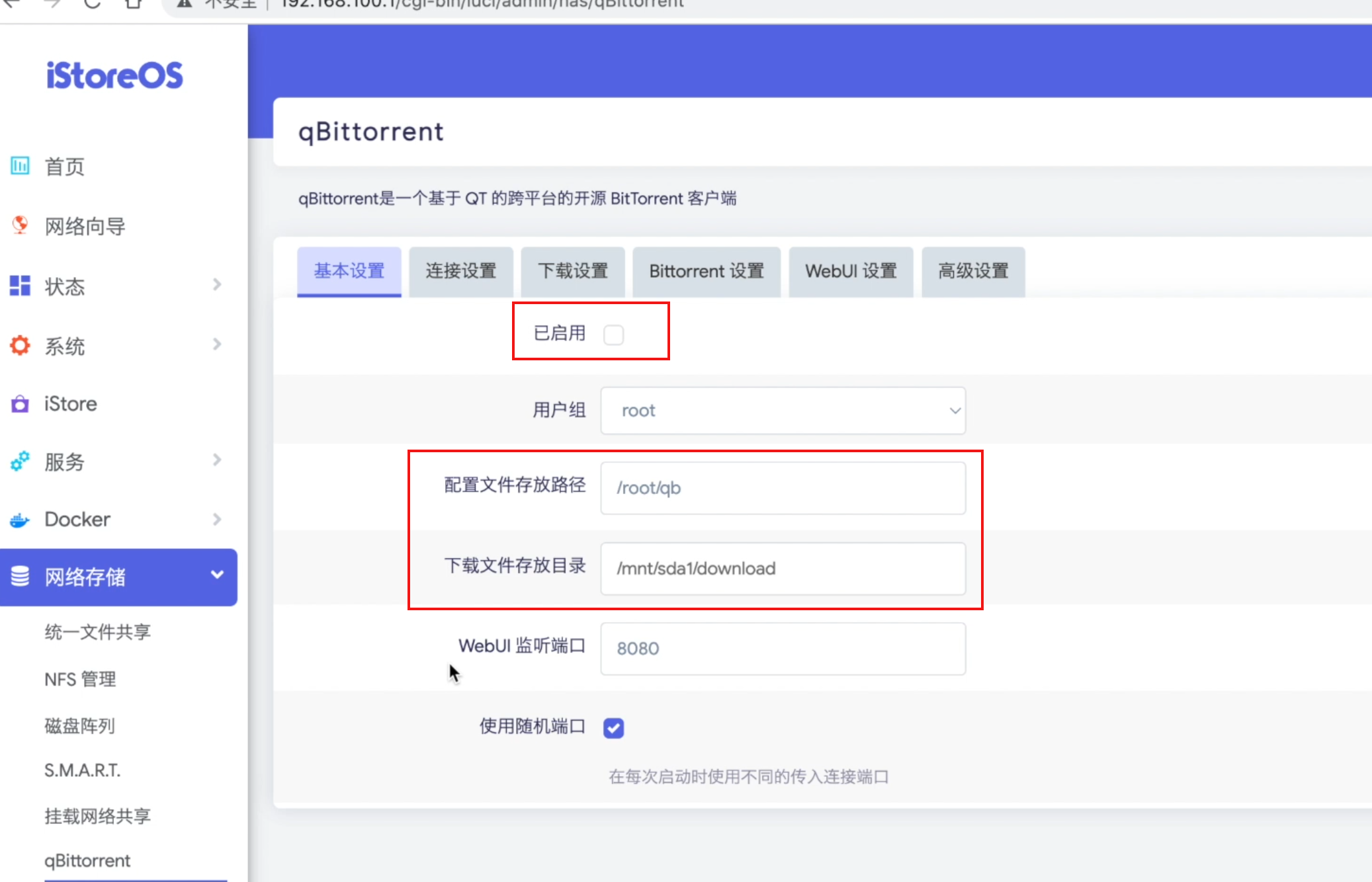Screen dimensions: 1372x882
Task: Enable the 已启用 checkbox
Action: coord(613,335)
